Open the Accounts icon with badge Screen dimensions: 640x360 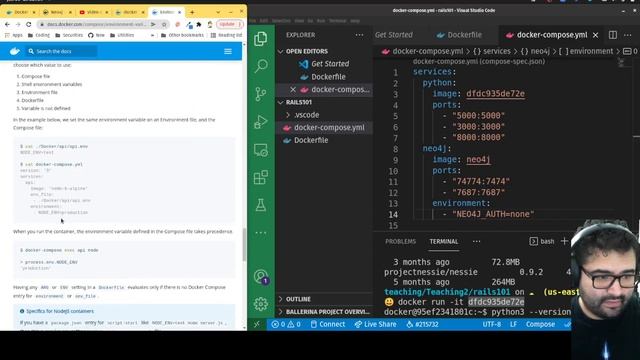pos(261,277)
